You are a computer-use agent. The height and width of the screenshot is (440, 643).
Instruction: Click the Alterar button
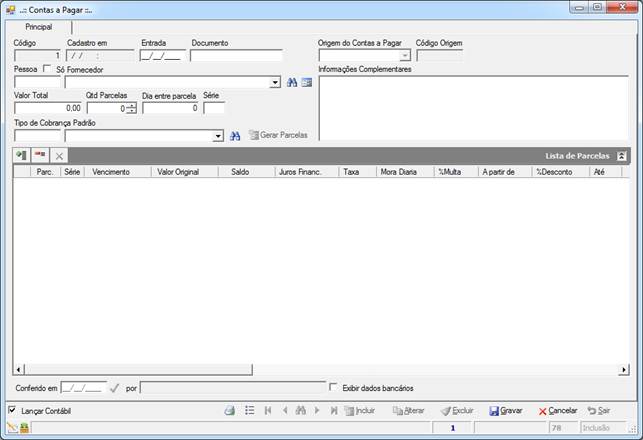408,410
